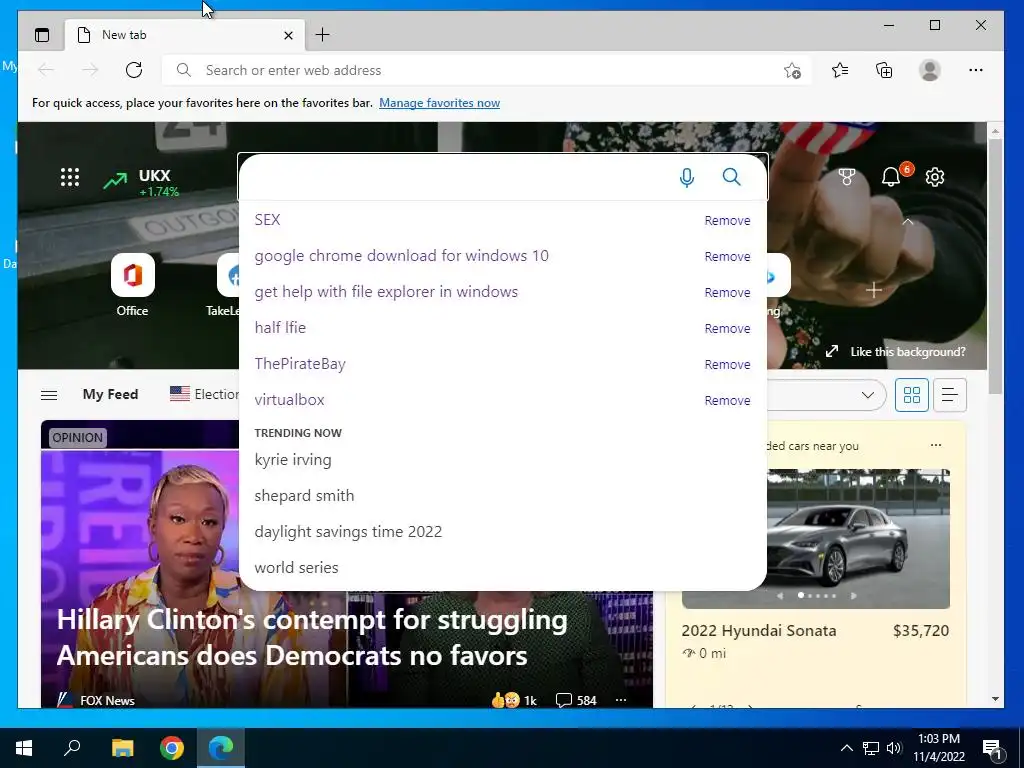The image size is (1024, 768).
Task: Open the profile avatar
Action: (929, 70)
